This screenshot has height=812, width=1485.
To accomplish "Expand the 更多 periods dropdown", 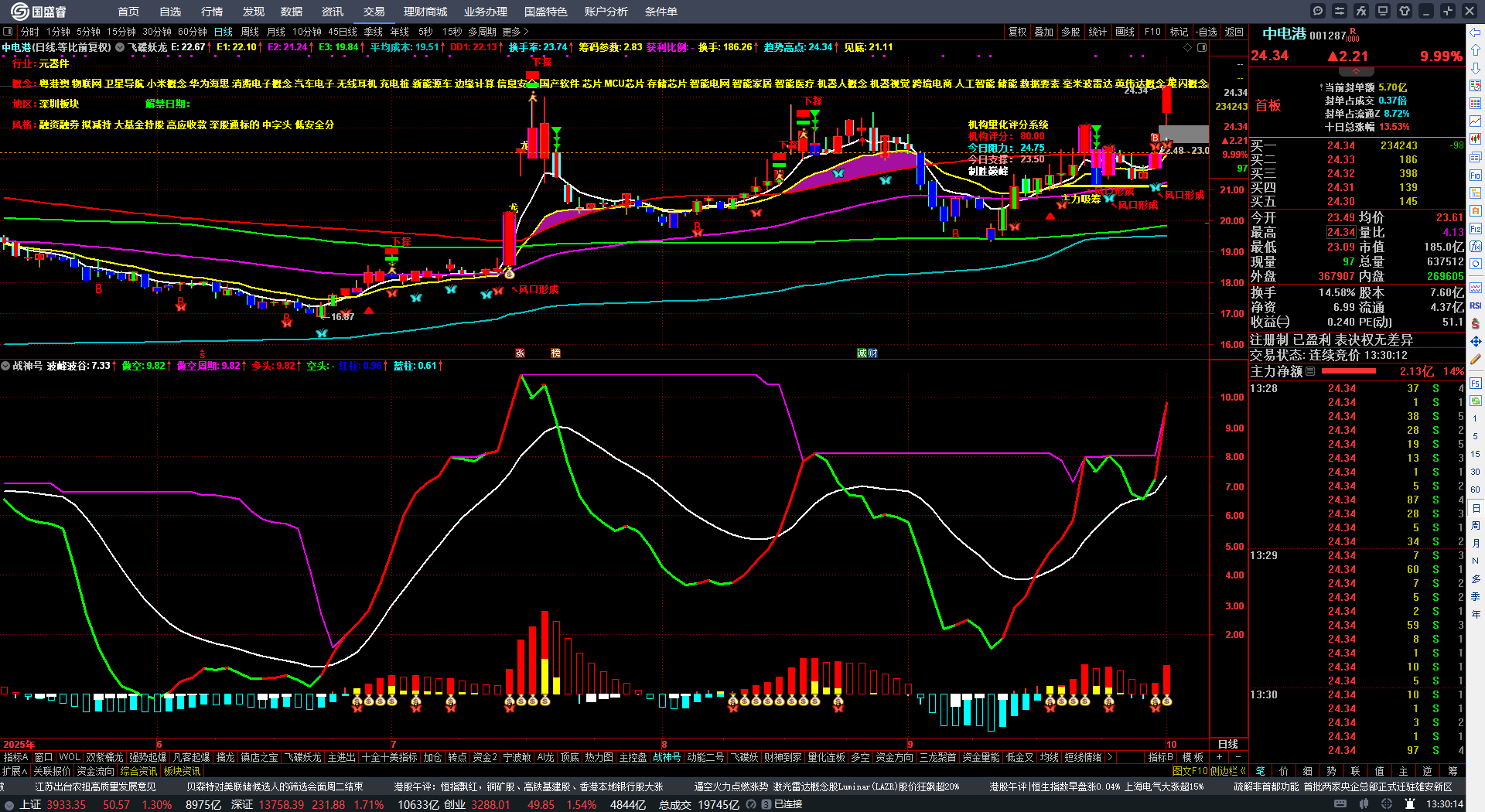I will coord(515,32).
